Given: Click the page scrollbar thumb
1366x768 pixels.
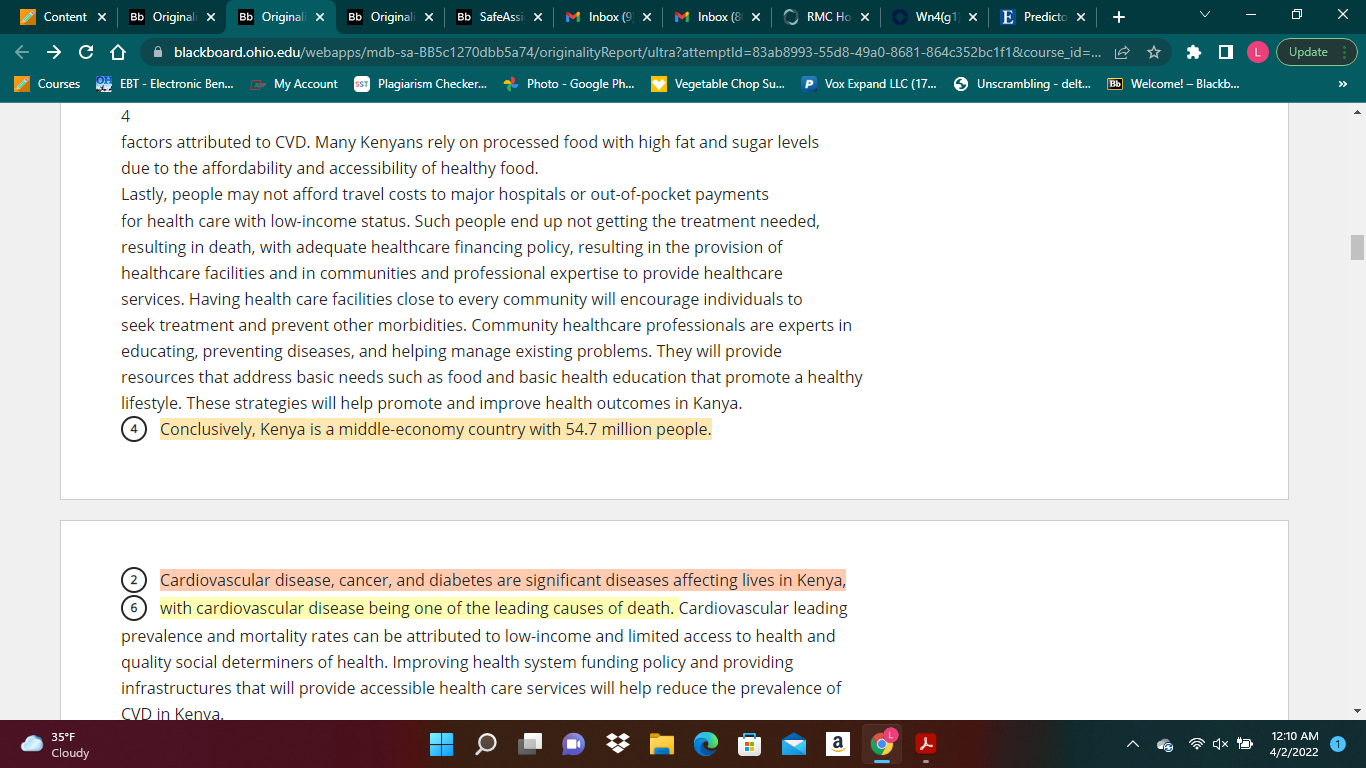Looking at the screenshot, I should [1357, 247].
